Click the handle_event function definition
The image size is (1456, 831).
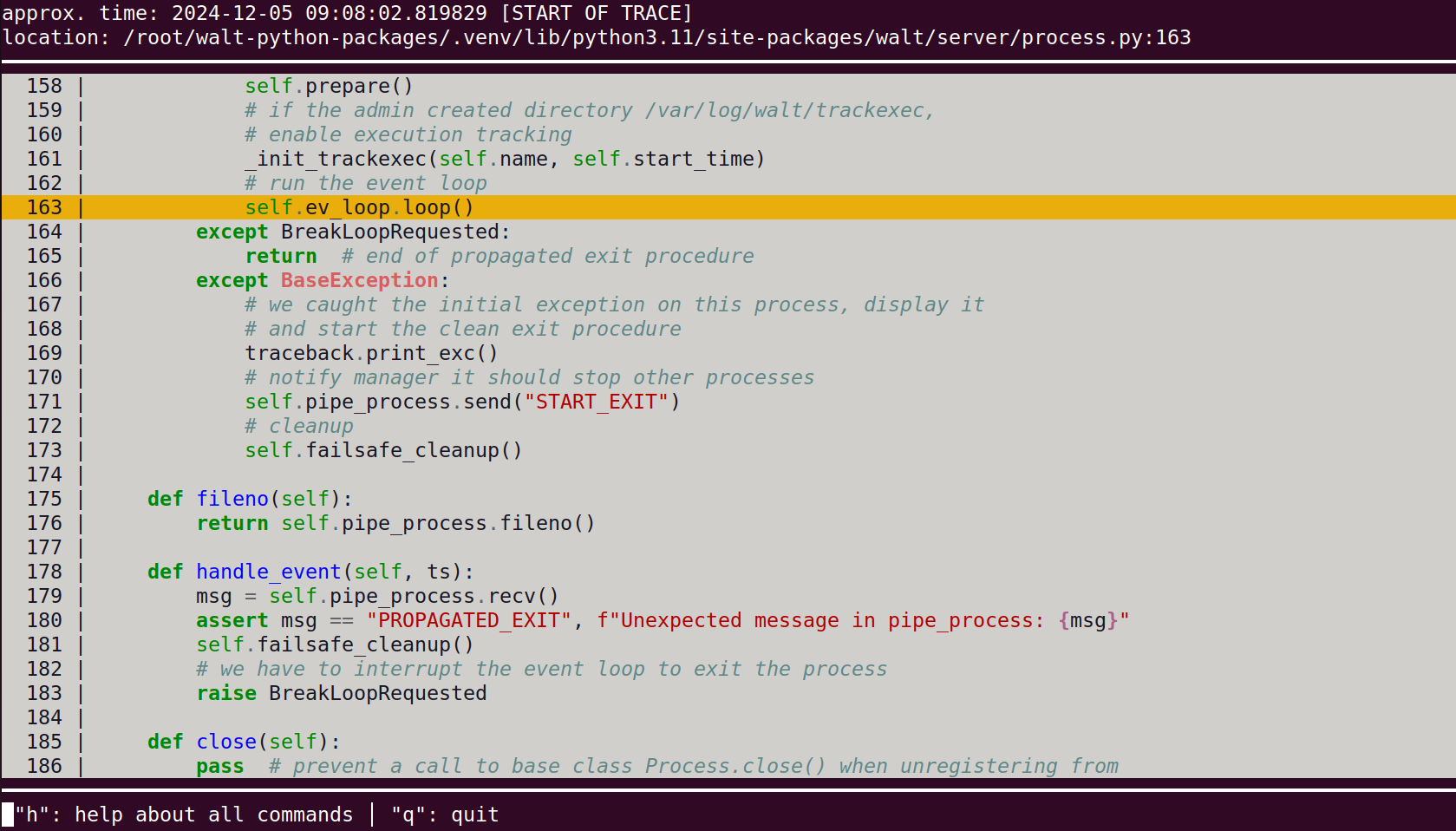click(x=268, y=573)
